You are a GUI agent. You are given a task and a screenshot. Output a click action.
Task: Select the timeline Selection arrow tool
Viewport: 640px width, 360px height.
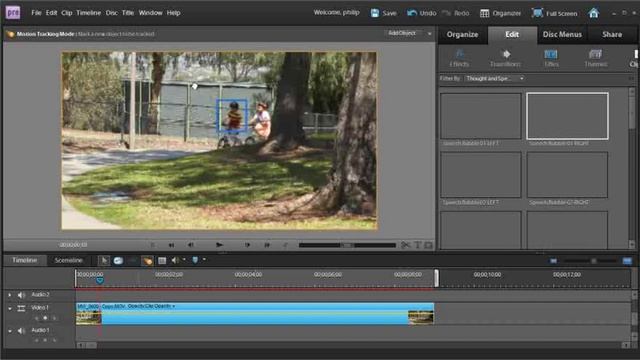point(104,260)
